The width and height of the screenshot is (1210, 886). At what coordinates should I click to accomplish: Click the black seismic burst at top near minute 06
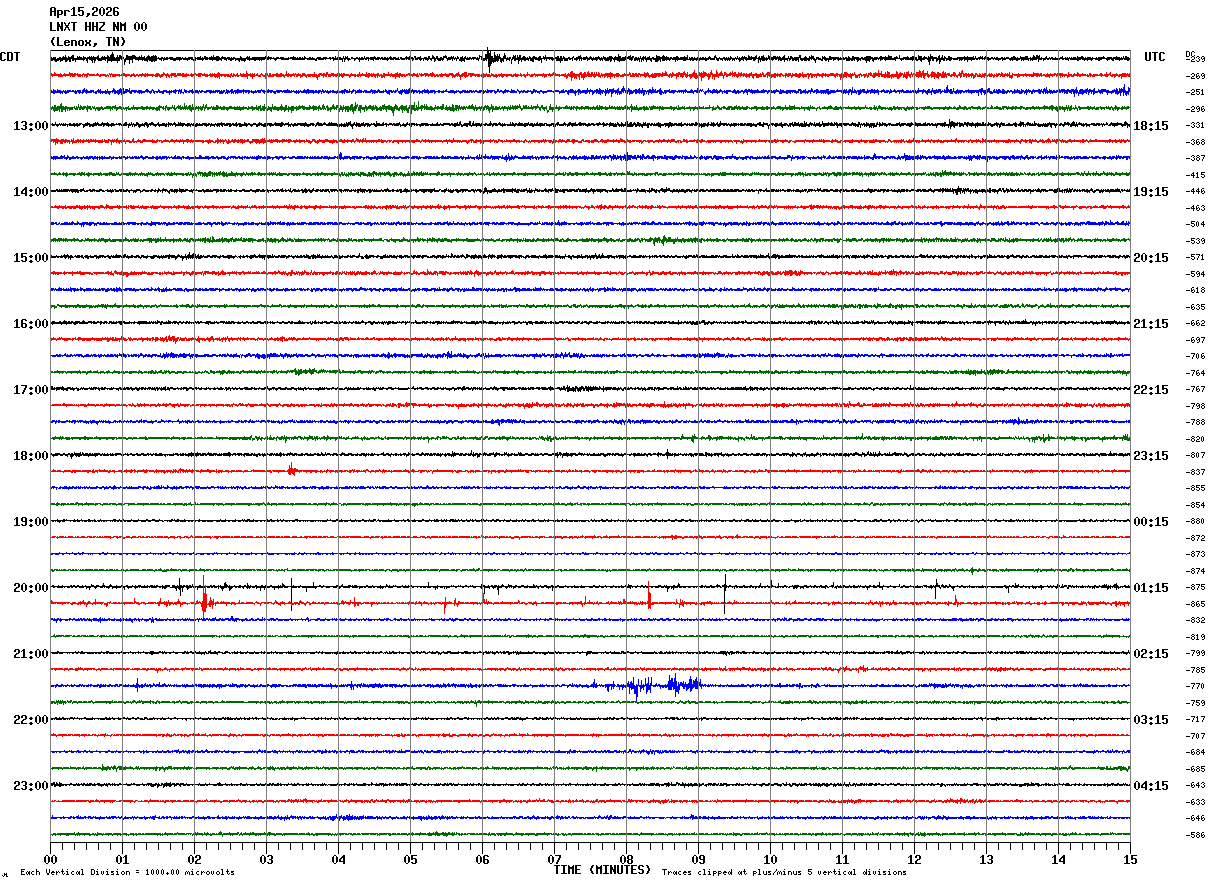click(490, 57)
